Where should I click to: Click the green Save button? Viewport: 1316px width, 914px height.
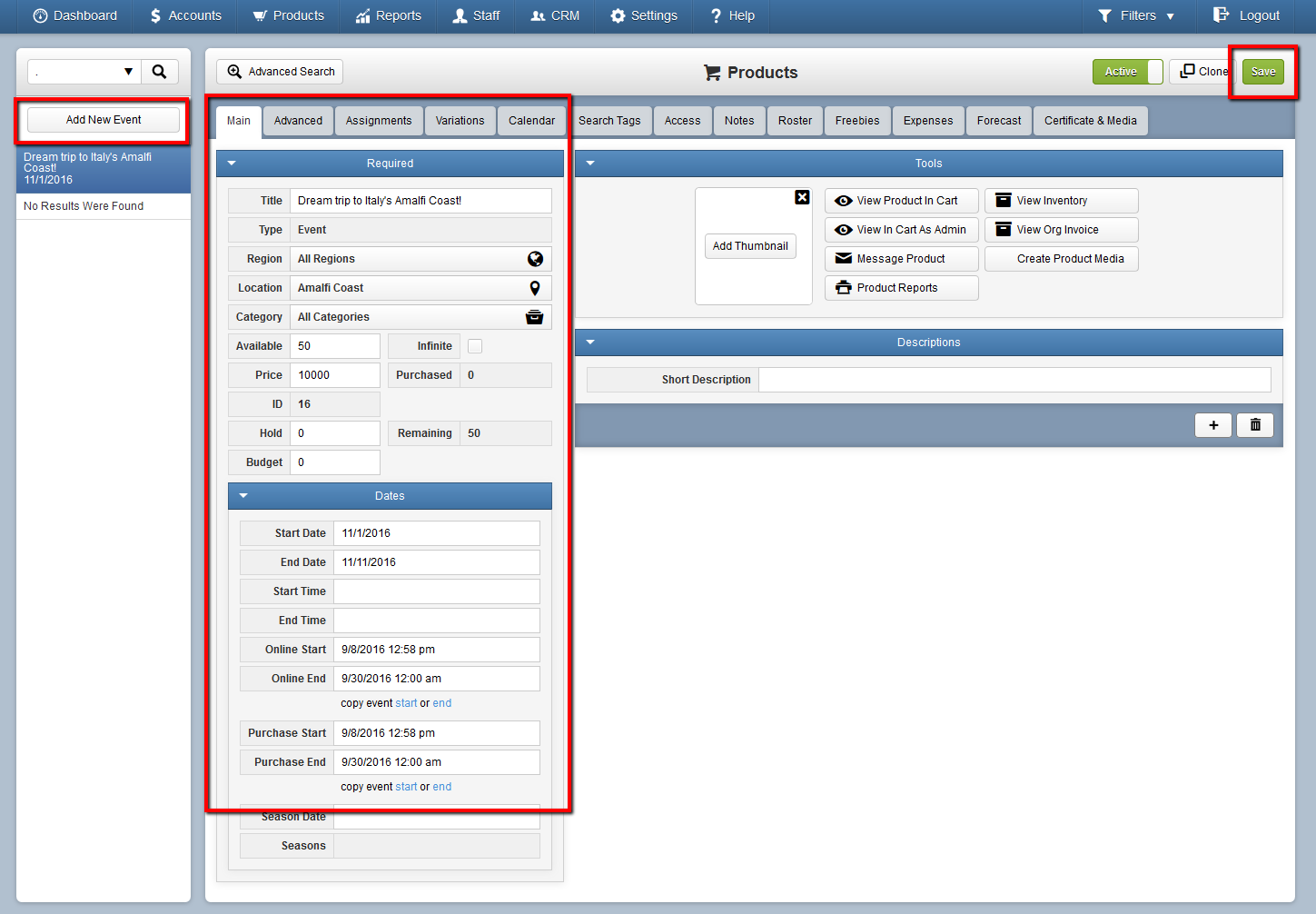coord(1263,72)
